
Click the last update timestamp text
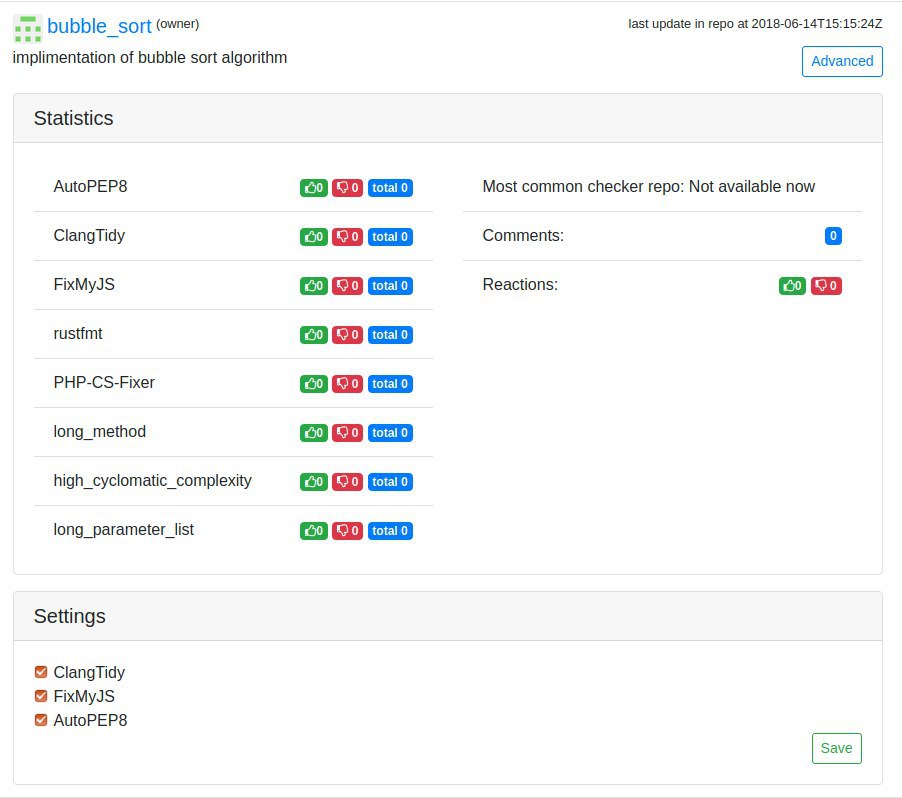[x=755, y=24]
